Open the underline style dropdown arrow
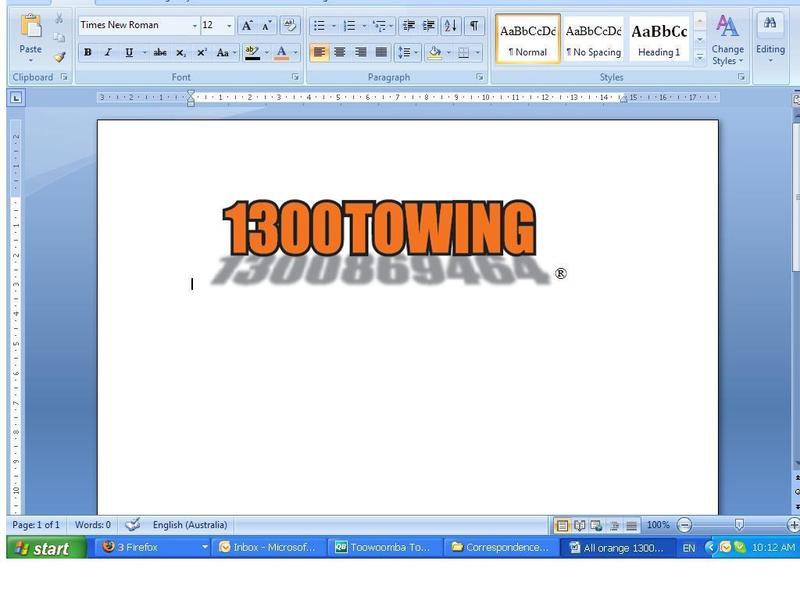 [x=144, y=53]
